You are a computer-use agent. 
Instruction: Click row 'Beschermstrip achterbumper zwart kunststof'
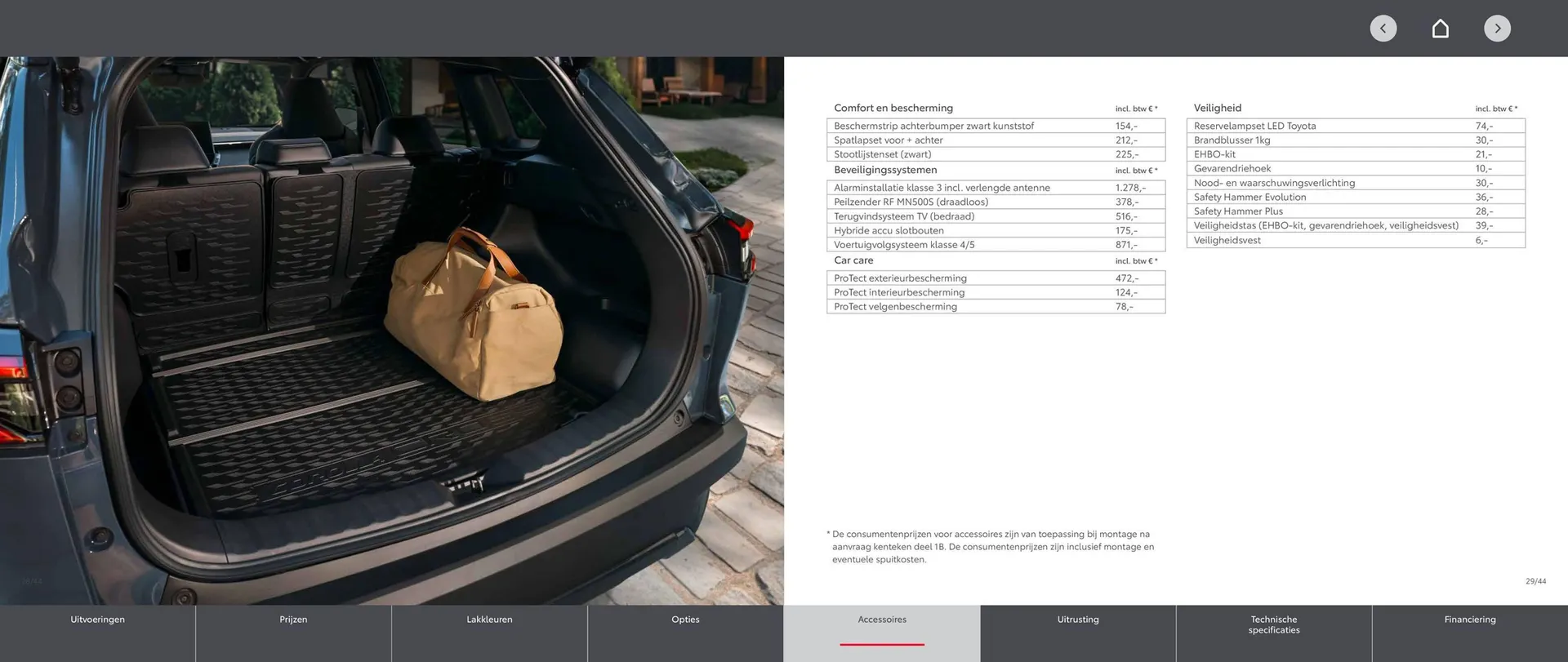(996, 126)
